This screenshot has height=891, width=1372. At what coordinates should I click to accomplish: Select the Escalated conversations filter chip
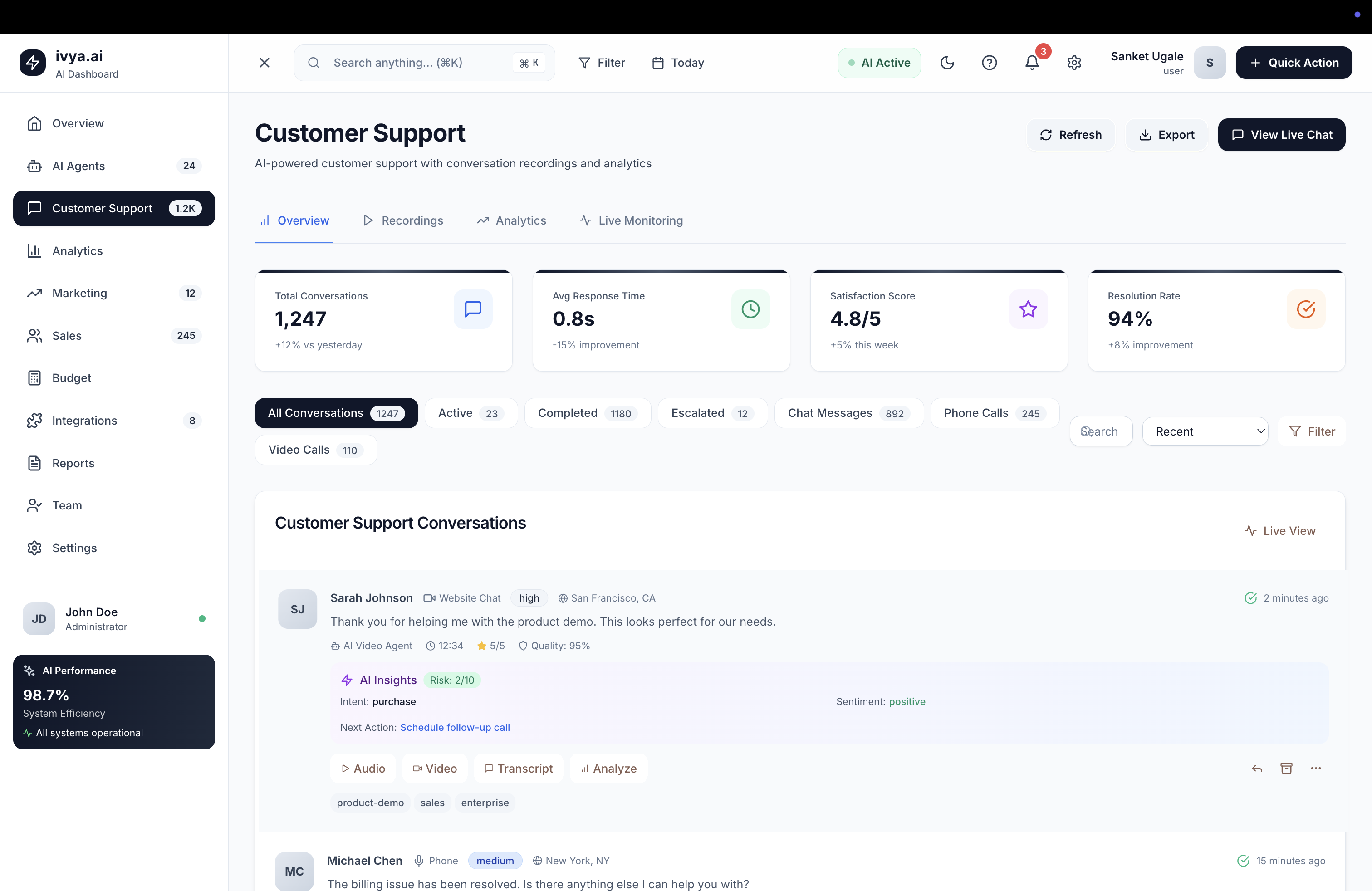(x=712, y=413)
